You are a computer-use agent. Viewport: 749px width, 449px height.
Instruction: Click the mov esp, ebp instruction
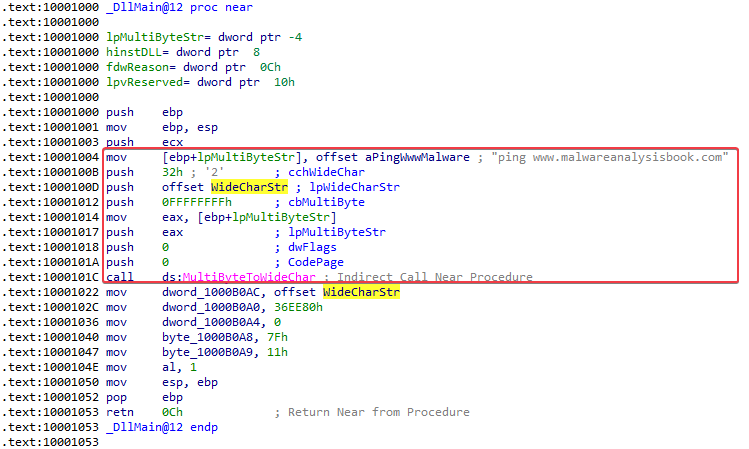[162, 383]
